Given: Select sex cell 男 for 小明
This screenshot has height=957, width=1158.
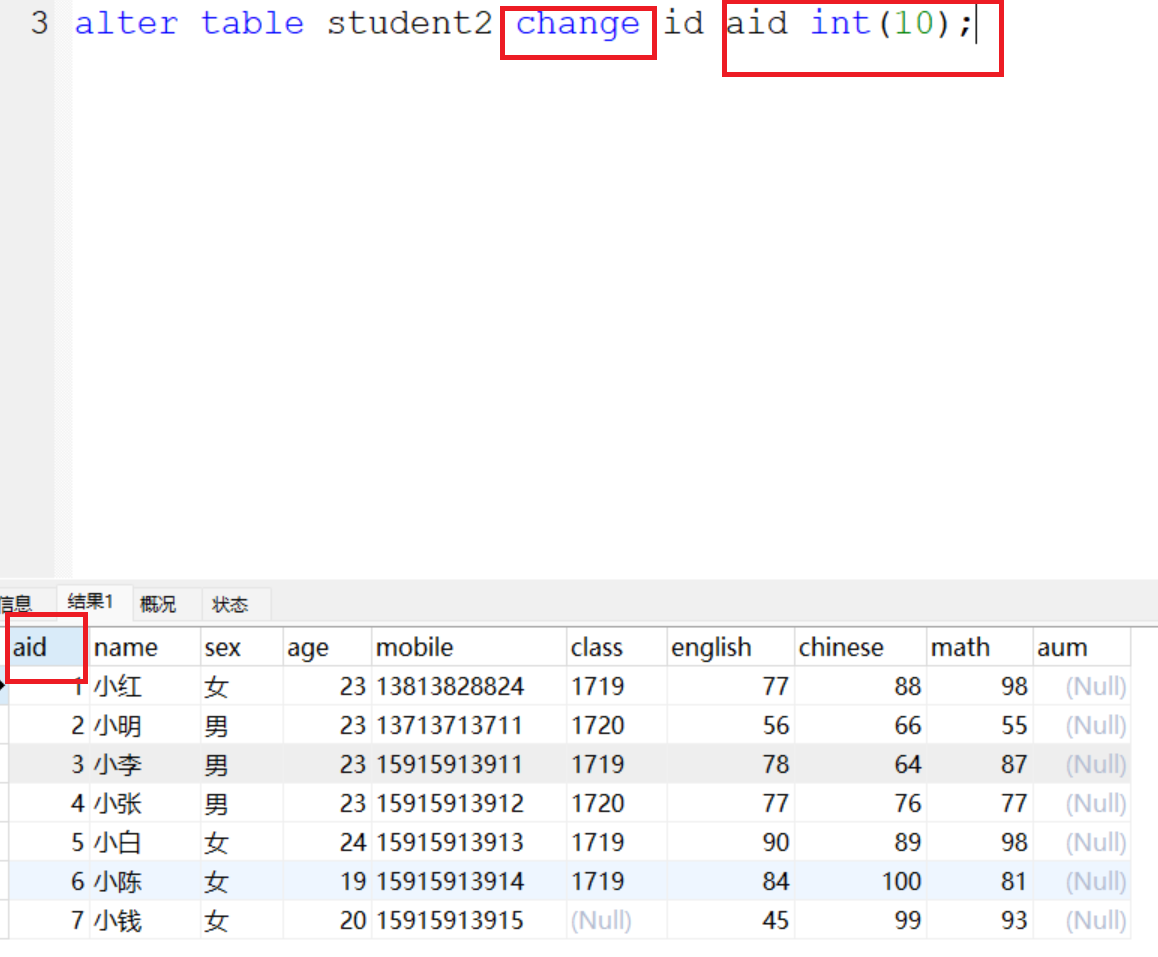Looking at the screenshot, I should coord(241,725).
